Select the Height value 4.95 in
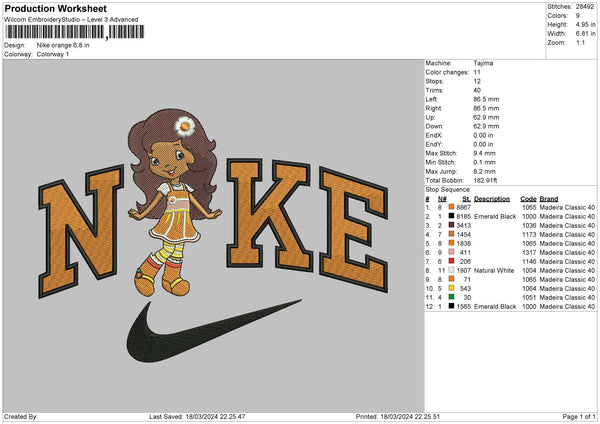Viewport: 600px width, 424px height. pyautogui.click(x=585, y=24)
